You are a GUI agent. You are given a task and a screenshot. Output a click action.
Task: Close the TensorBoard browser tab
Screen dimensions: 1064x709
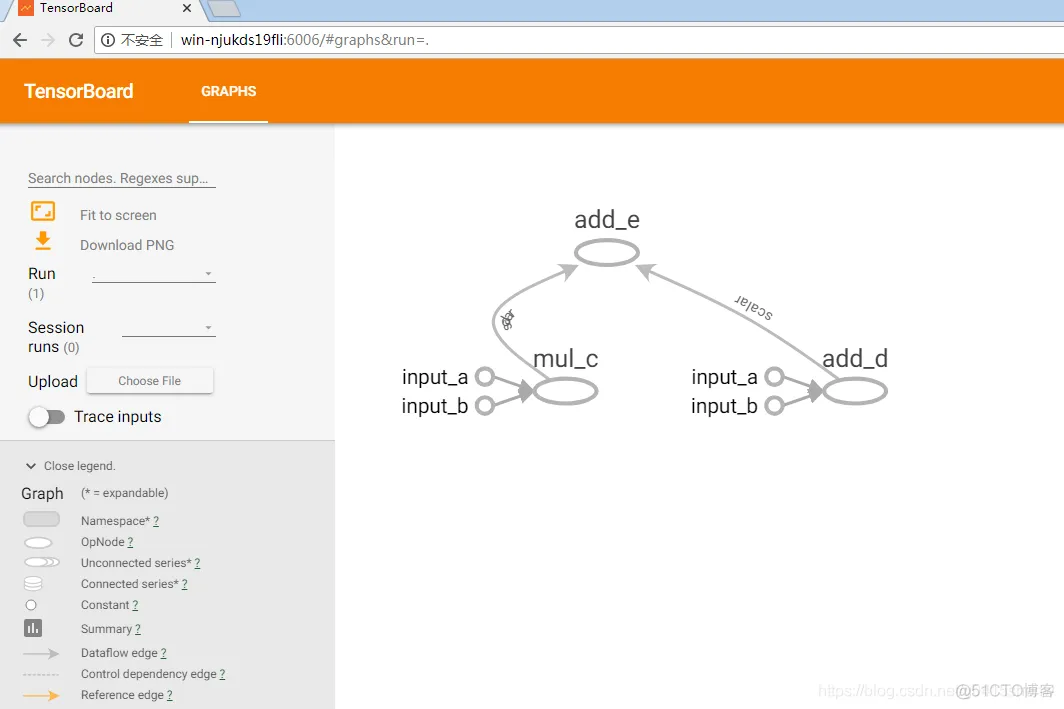tap(187, 8)
